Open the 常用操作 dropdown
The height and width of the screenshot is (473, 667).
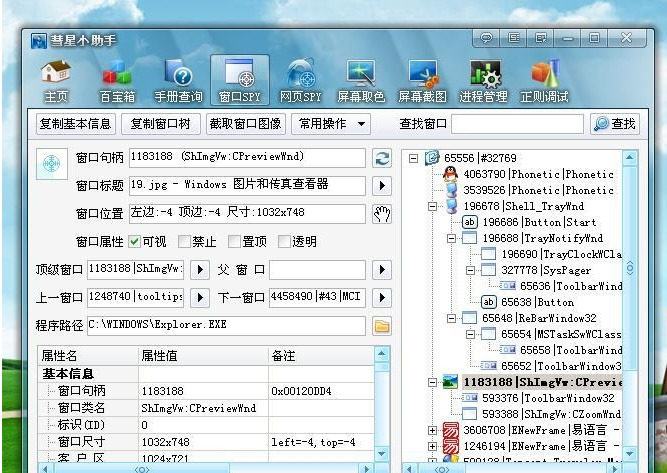coord(331,124)
